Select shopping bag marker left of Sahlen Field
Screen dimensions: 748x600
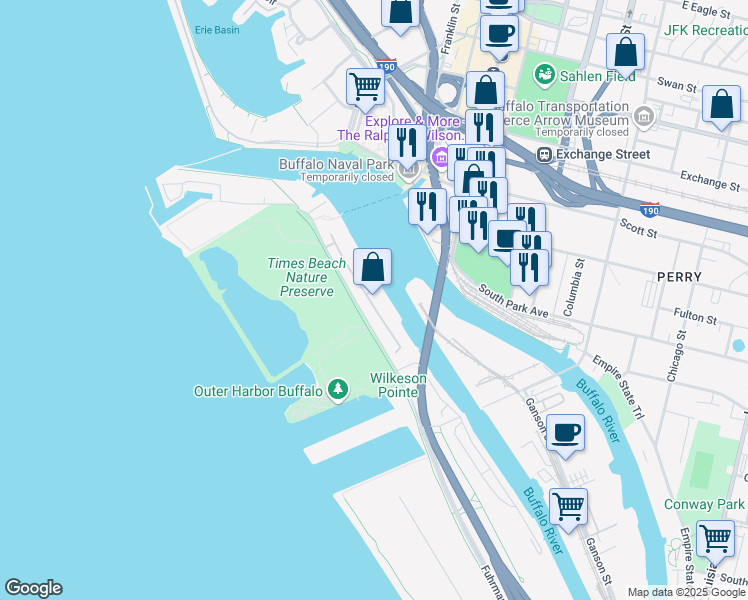click(x=485, y=89)
